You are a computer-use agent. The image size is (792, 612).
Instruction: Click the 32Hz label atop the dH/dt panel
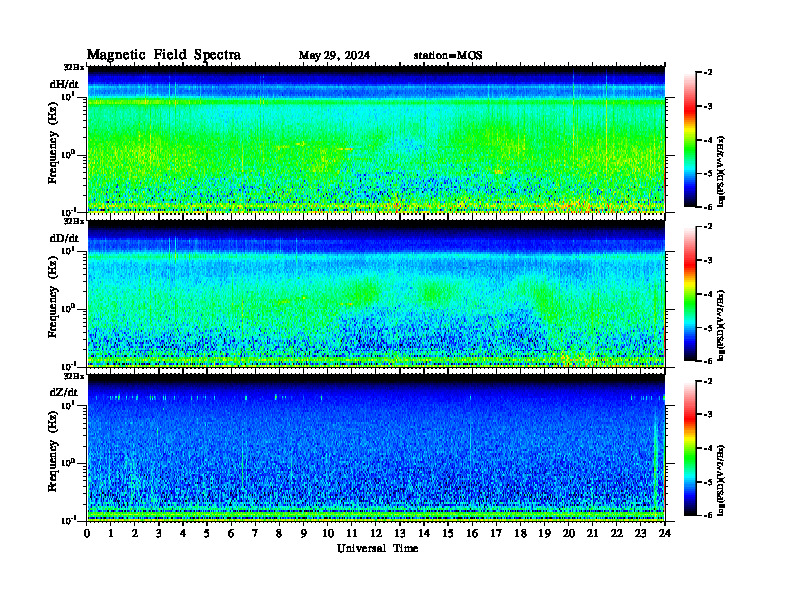[x=74, y=67]
